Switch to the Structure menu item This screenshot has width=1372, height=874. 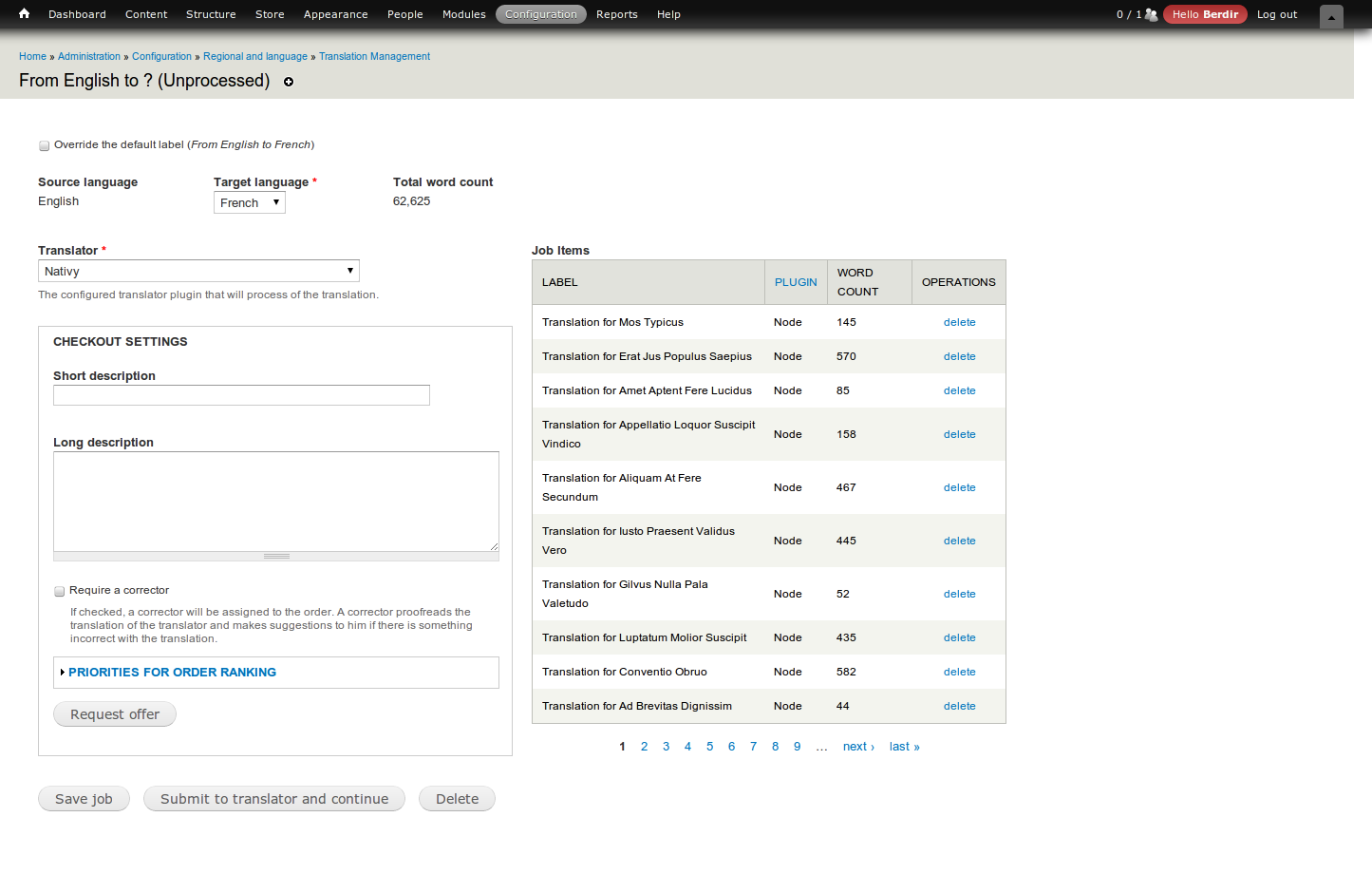[211, 13]
